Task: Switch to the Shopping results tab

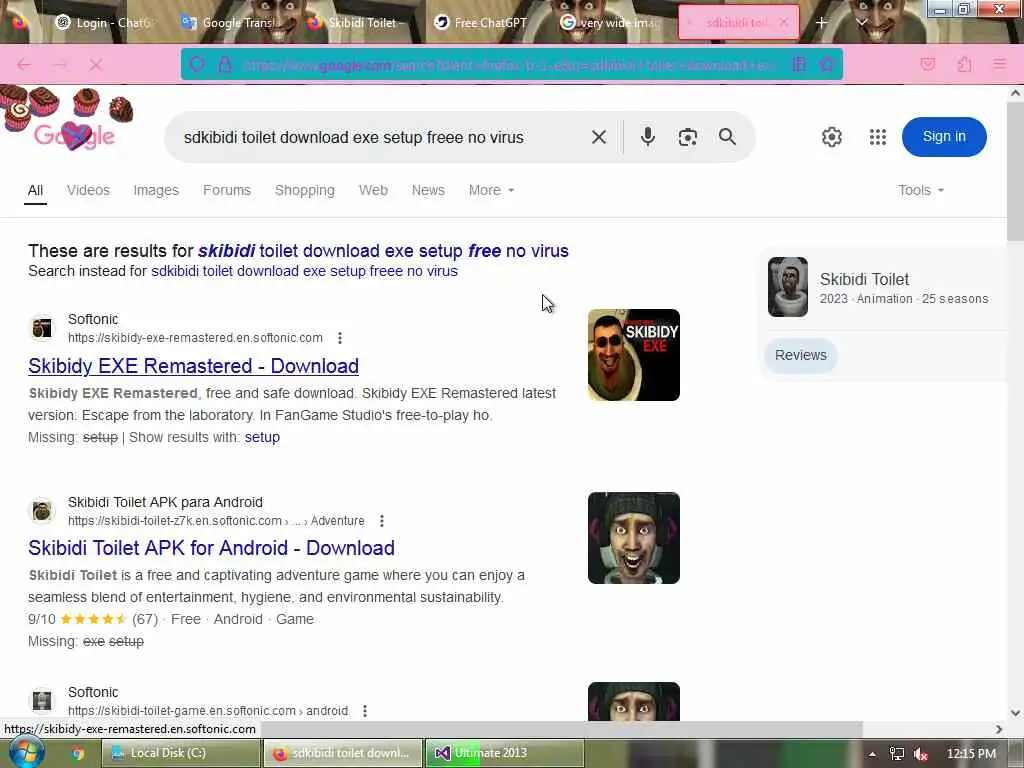Action: click(x=304, y=190)
